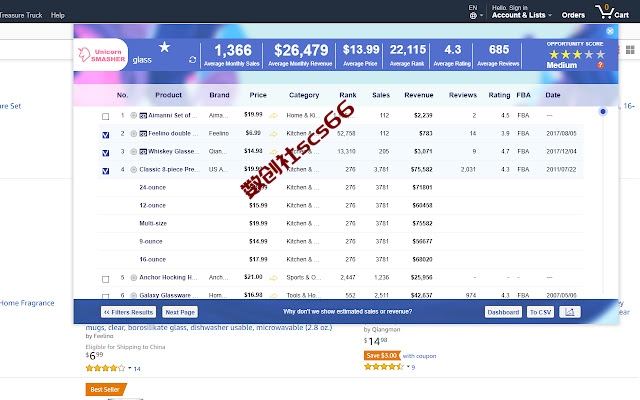Refresh the glass search results
The image size is (640, 400).
coord(193,60)
